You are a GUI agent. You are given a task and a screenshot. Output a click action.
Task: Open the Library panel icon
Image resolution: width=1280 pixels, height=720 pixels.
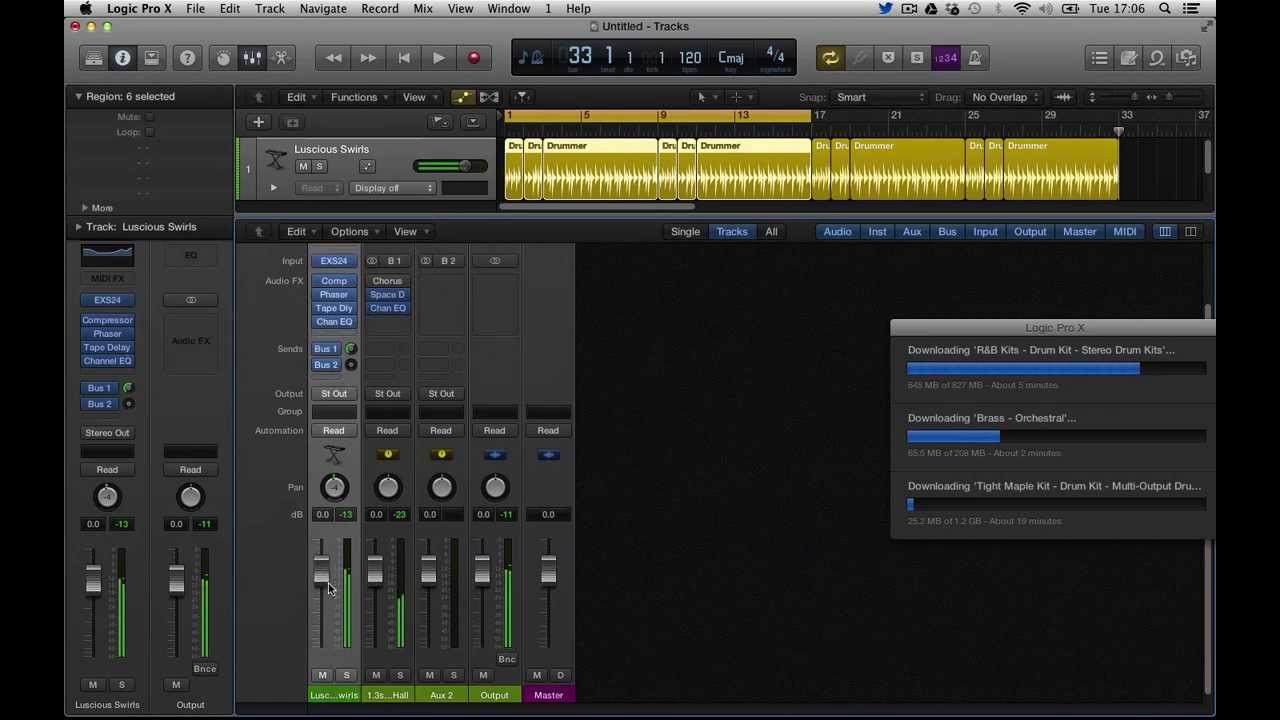coord(93,58)
